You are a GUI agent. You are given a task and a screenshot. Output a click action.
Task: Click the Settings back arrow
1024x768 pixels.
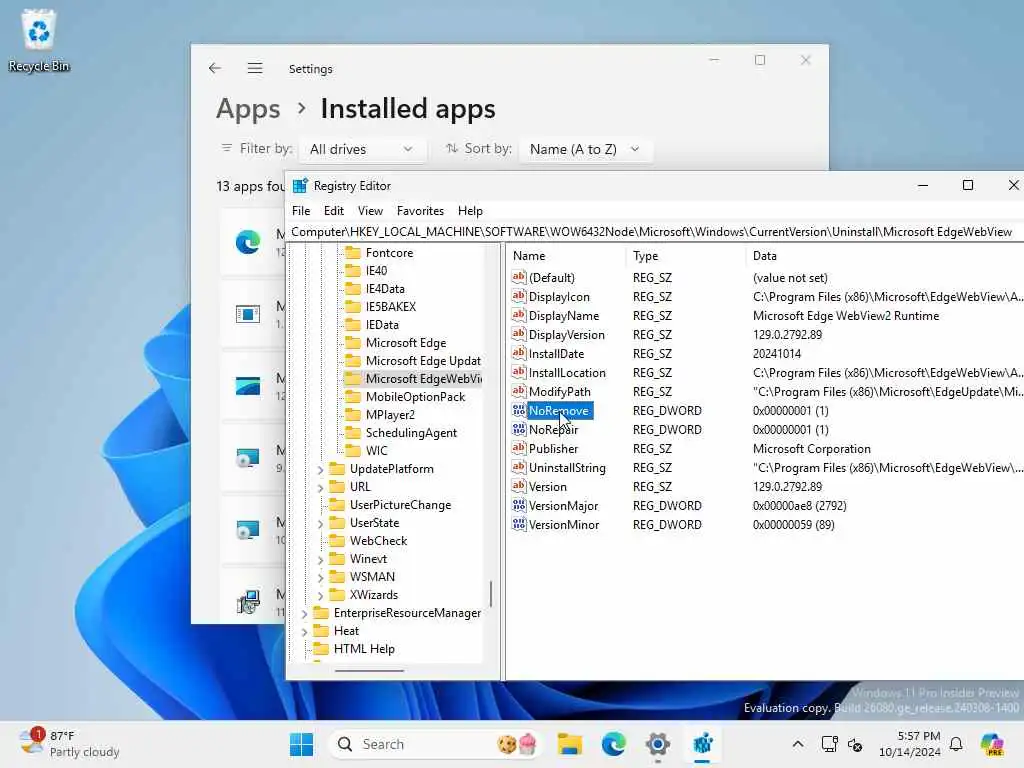215,68
